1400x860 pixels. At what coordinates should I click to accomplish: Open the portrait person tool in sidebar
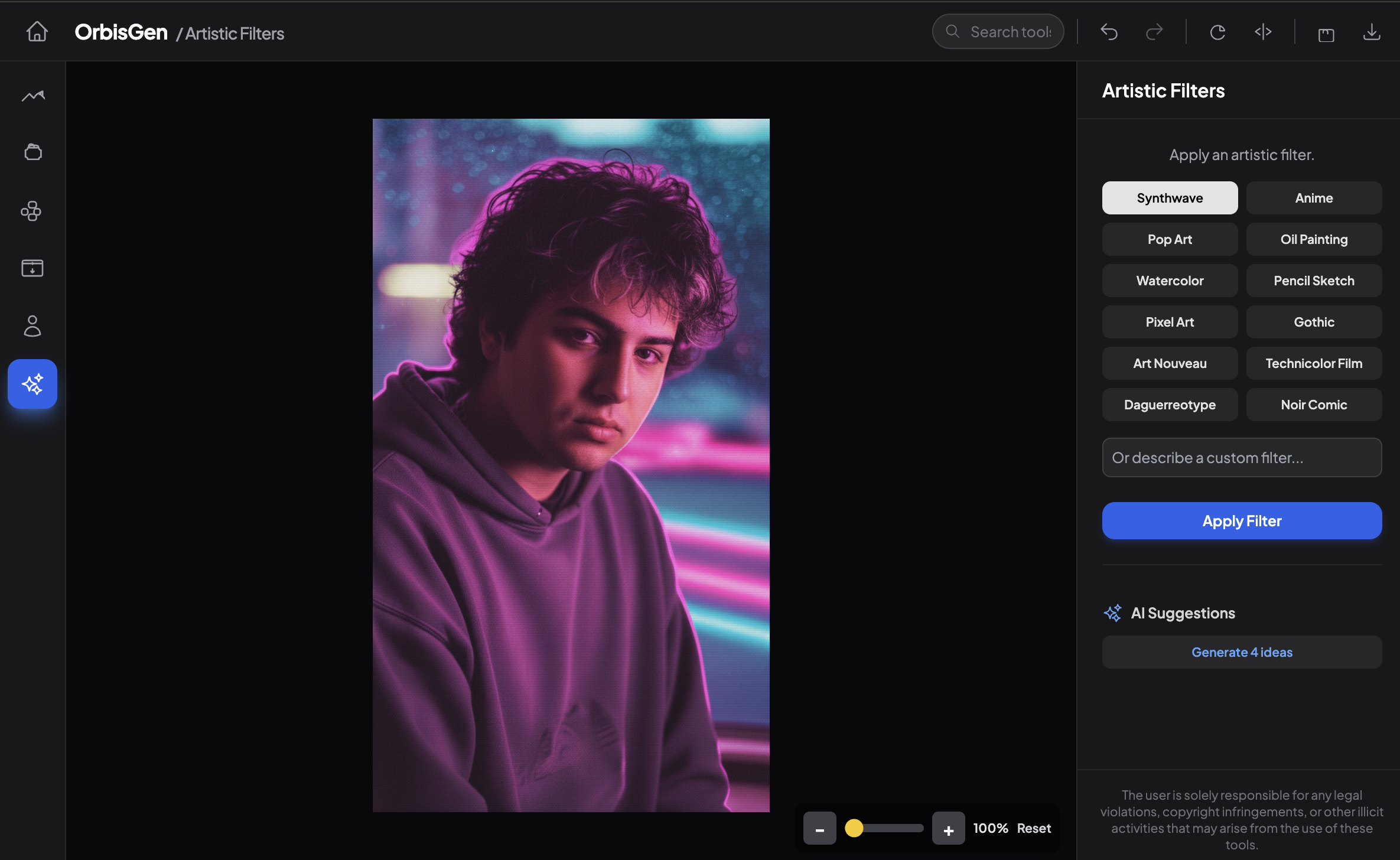[x=32, y=326]
